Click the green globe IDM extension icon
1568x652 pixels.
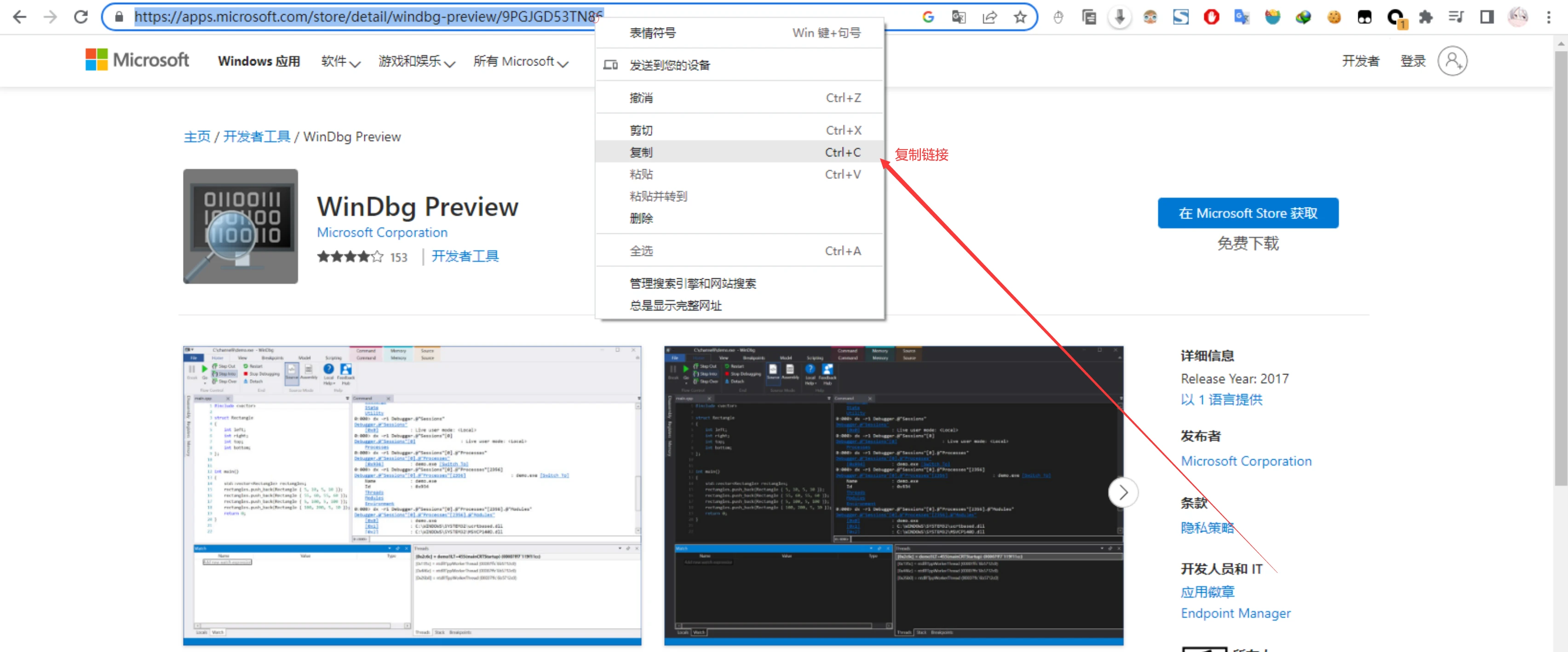click(x=1303, y=17)
